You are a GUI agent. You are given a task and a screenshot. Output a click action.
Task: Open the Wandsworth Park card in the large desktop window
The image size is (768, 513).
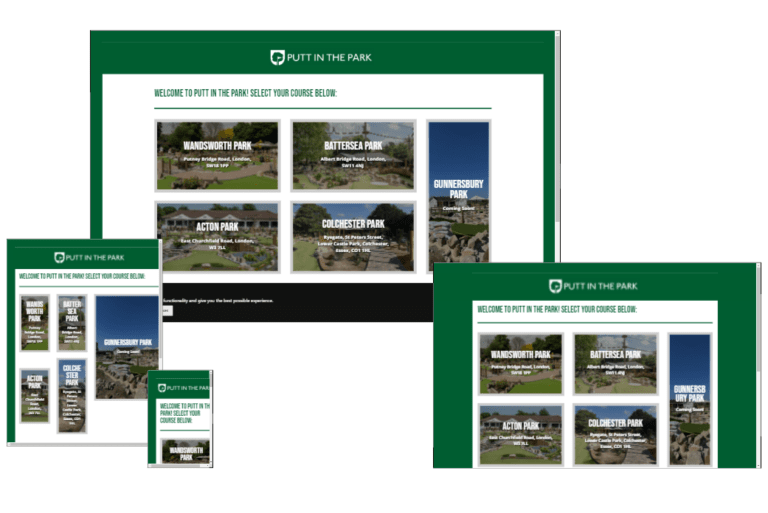pyautogui.click(x=217, y=155)
